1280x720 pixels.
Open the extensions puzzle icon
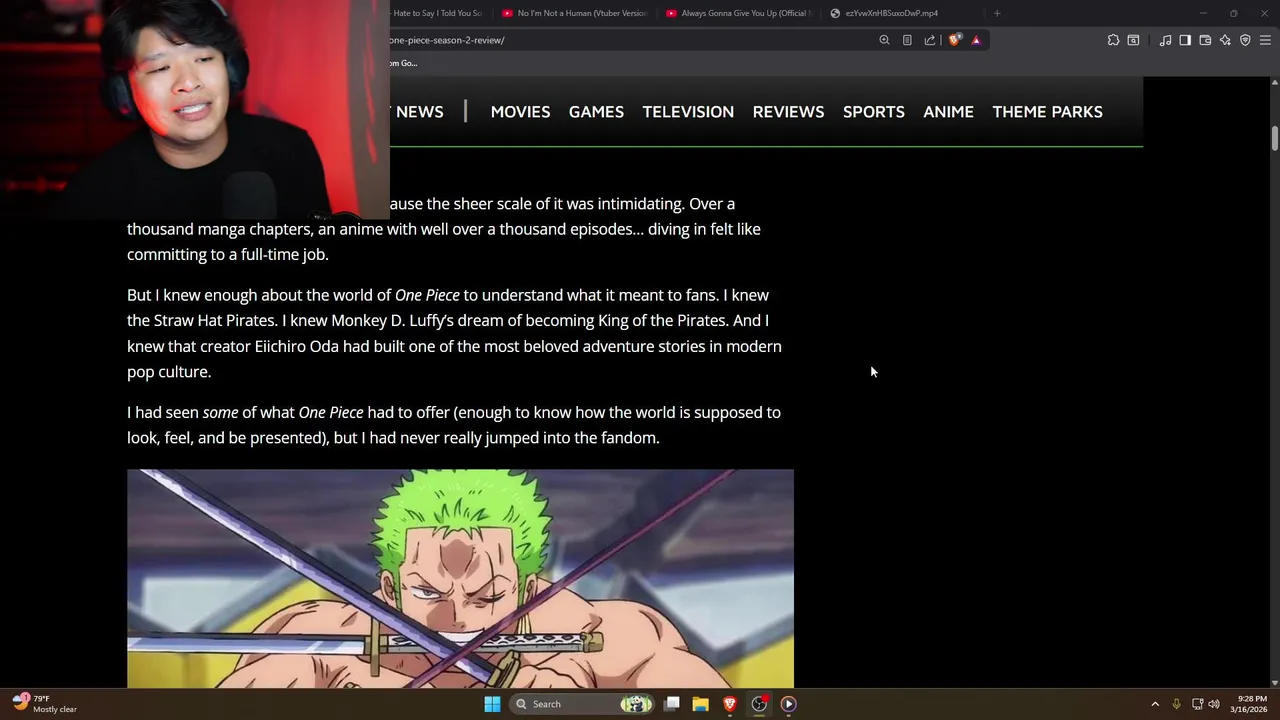1113,40
